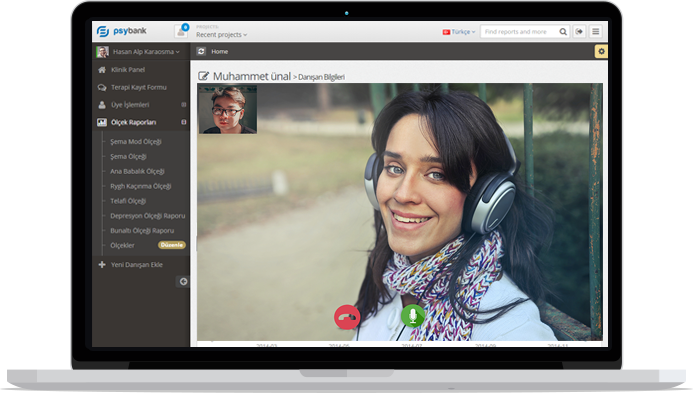Open Telafi Ölçeği report
The image size is (693, 393).
128,201
